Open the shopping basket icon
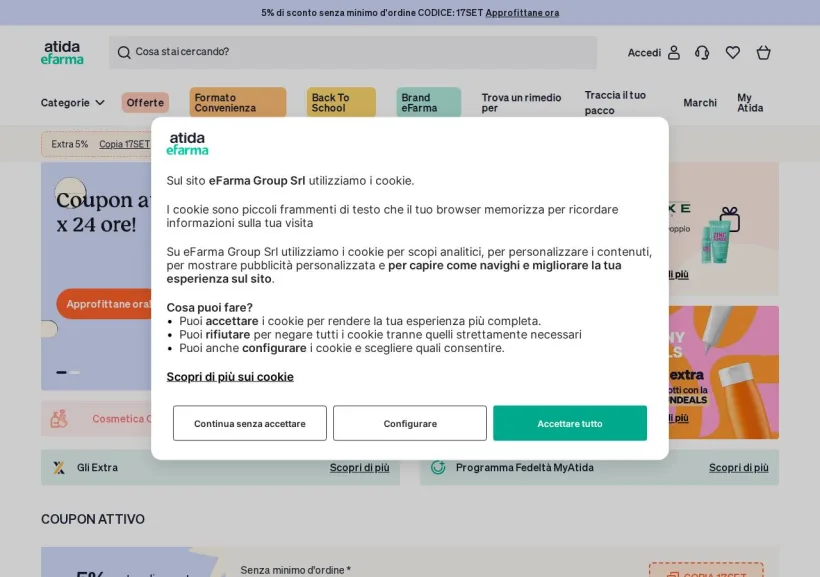This screenshot has height=577, width=820. pyautogui.click(x=764, y=52)
